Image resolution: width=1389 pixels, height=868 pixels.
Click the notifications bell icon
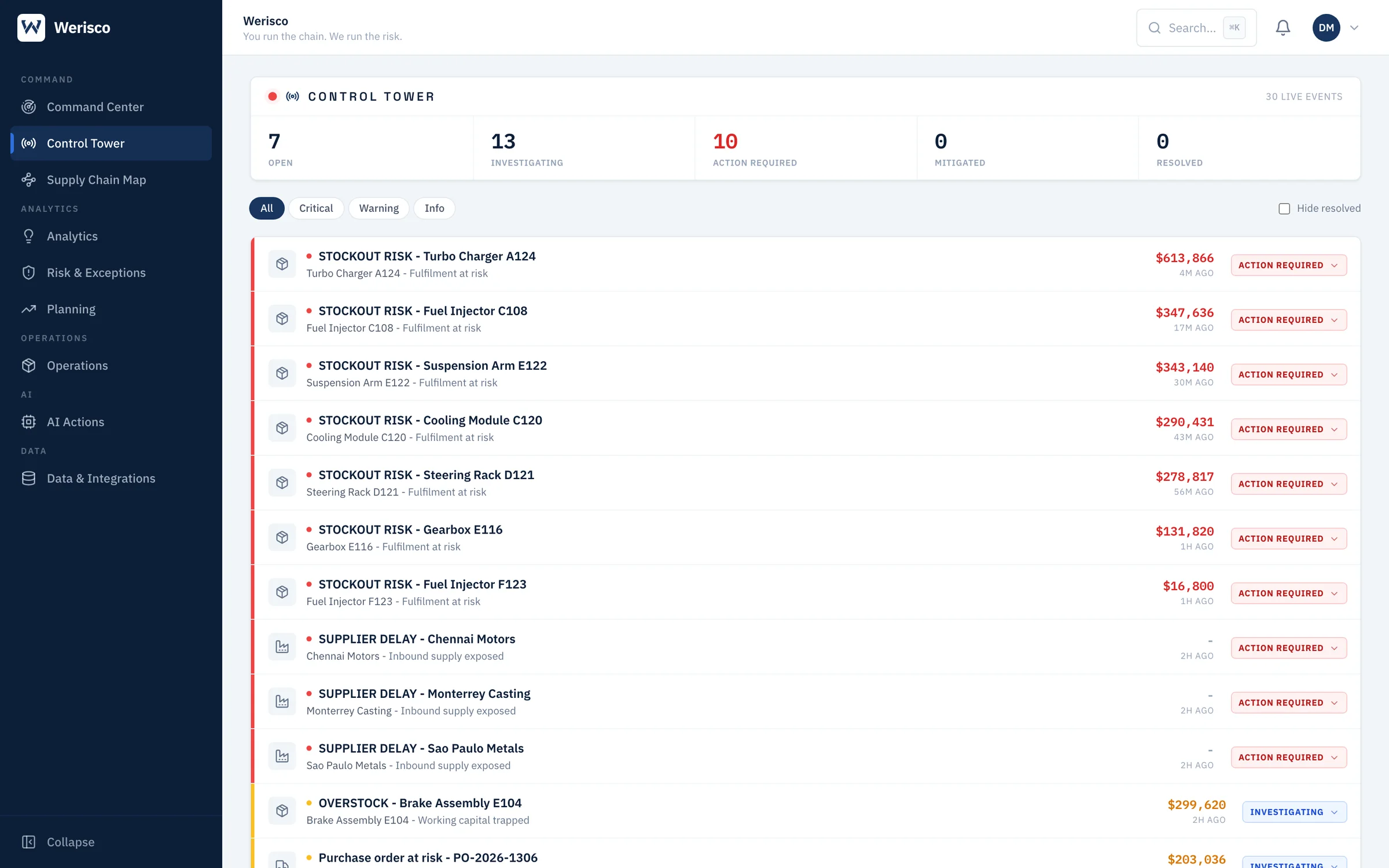coord(1283,28)
